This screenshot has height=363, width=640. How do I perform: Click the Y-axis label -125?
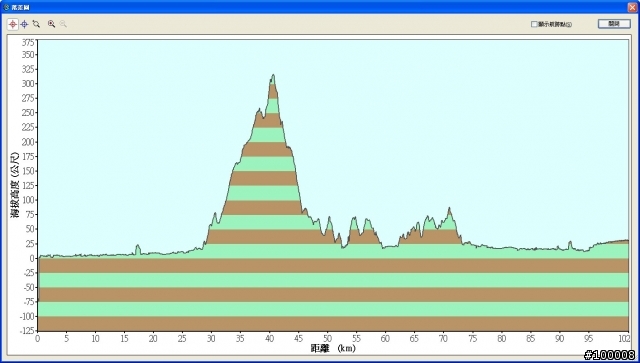[x=27, y=331]
